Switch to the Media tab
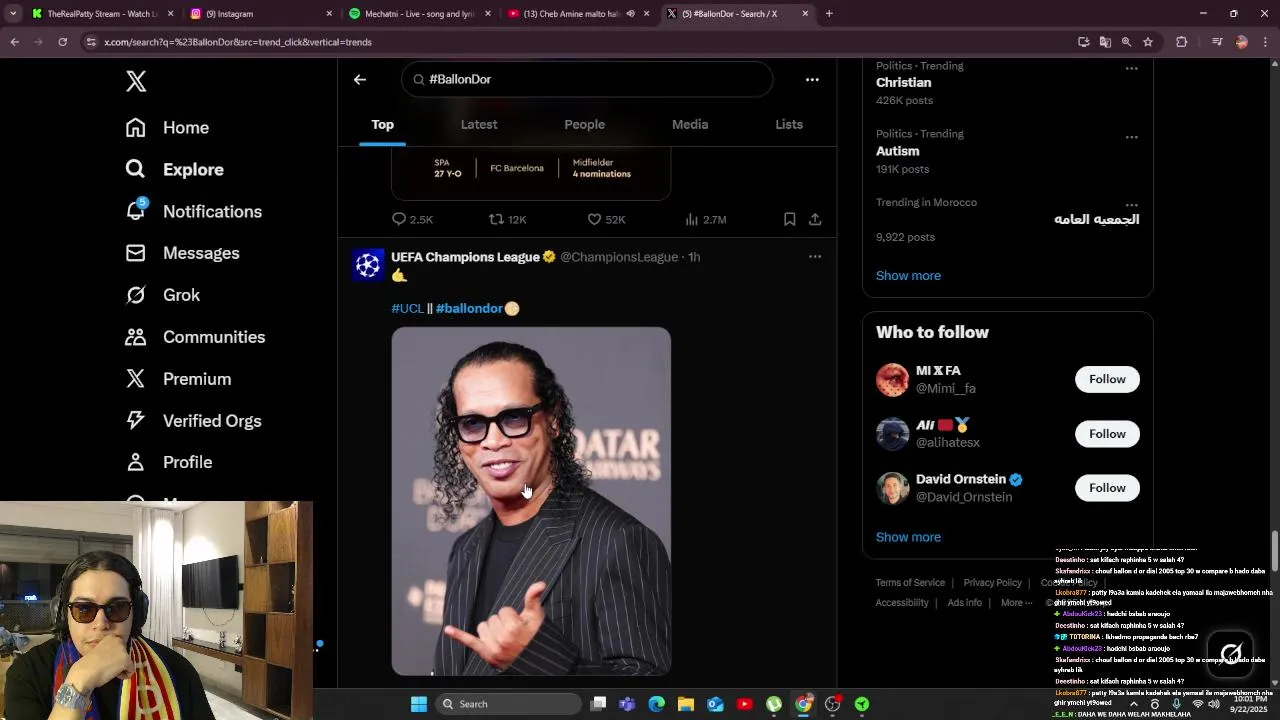Viewport: 1280px width, 720px height. [x=690, y=125]
